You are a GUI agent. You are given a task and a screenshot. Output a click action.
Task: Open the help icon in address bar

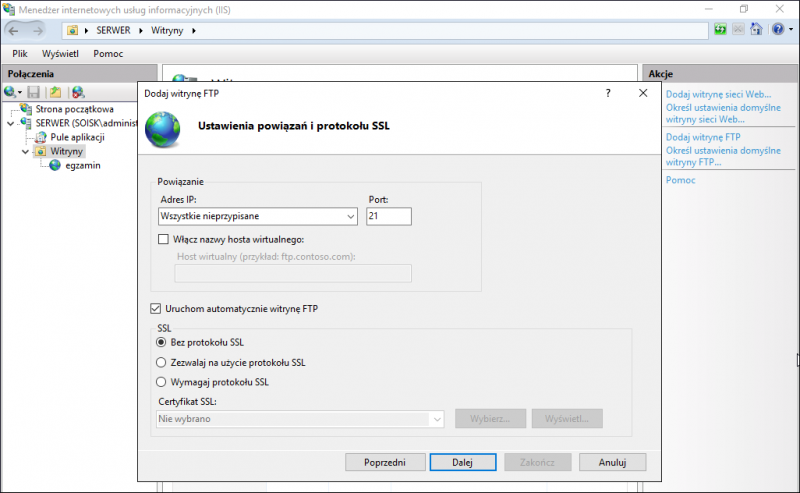[778, 29]
